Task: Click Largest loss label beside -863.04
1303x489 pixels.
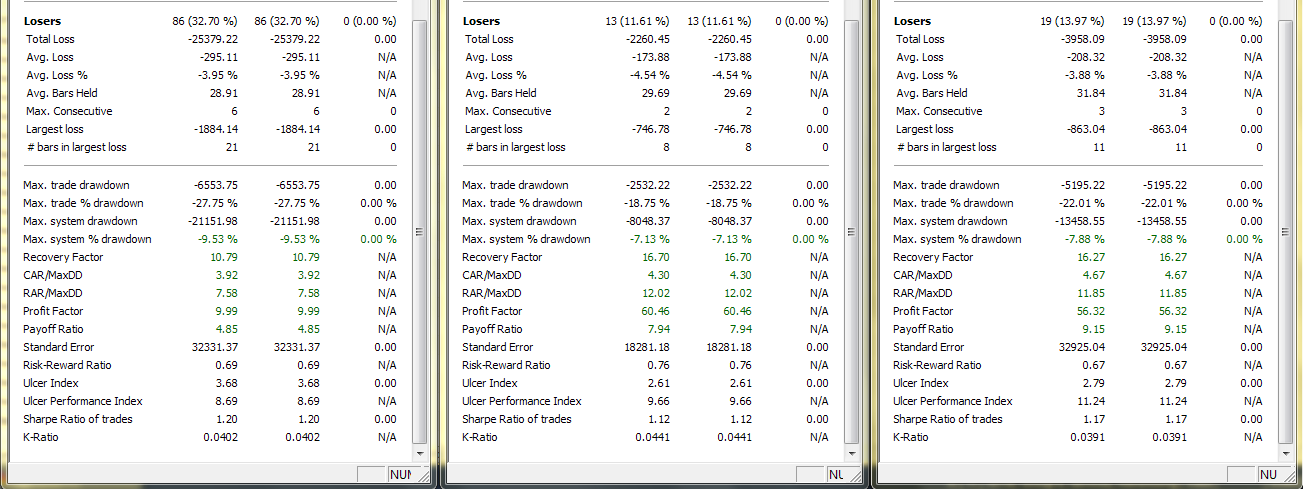Action: [925, 129]
